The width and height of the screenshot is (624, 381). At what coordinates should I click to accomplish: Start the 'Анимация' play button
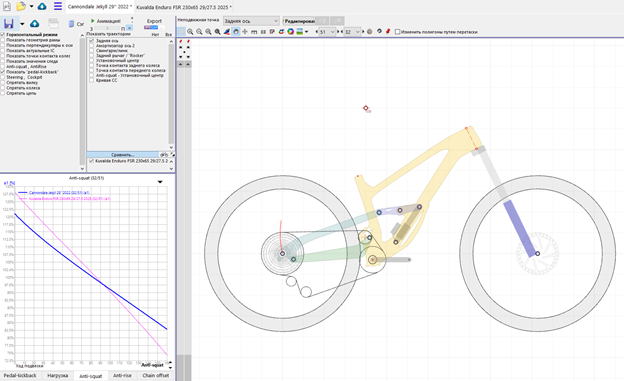coord(105,21)
